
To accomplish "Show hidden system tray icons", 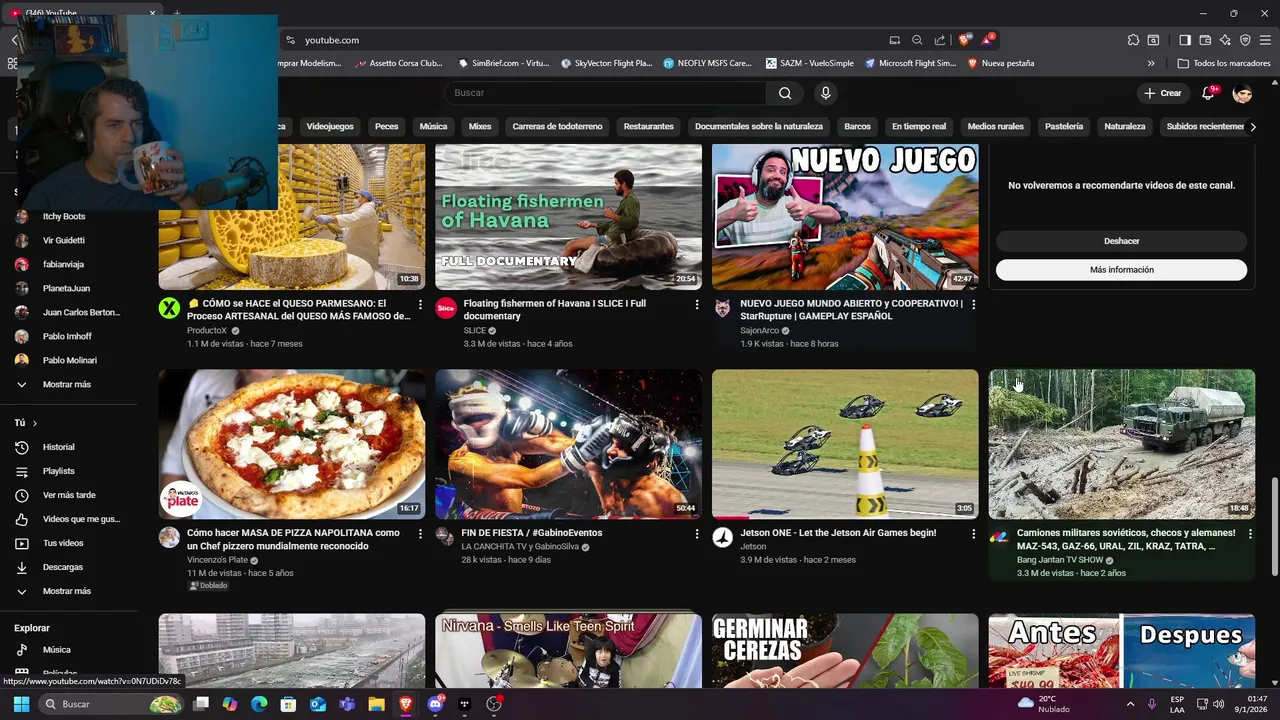I will 1131,704.
